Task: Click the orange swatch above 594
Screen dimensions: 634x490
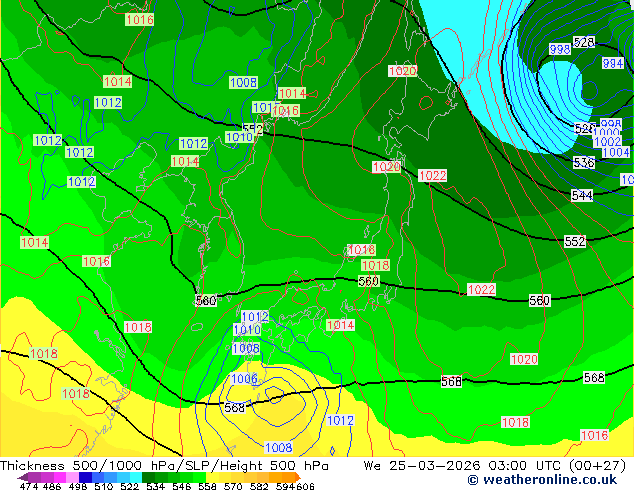Action: (288, 477)
